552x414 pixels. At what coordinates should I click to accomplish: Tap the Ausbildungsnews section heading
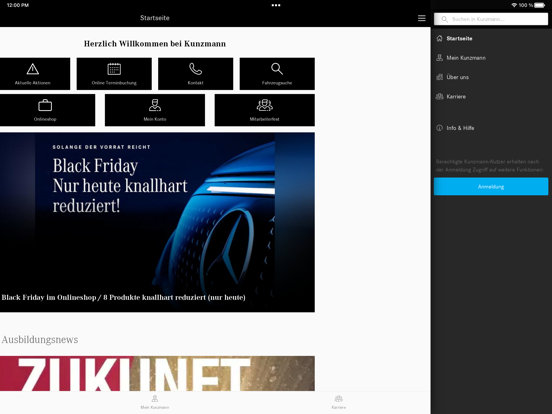(x=40, y=340)
